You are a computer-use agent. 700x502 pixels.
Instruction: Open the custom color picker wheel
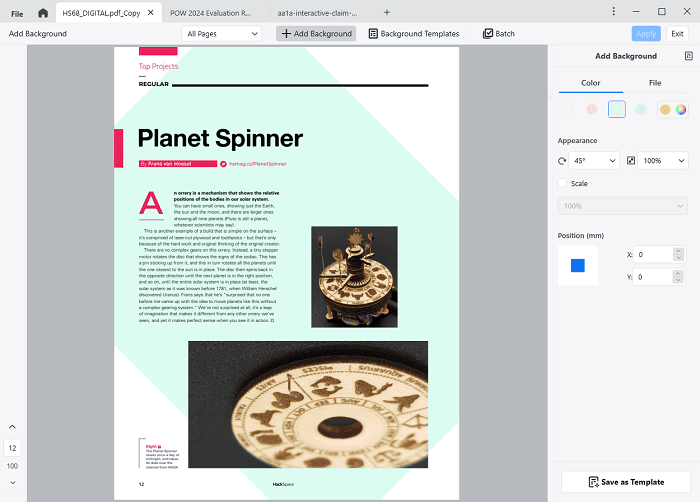click(680, 109)
